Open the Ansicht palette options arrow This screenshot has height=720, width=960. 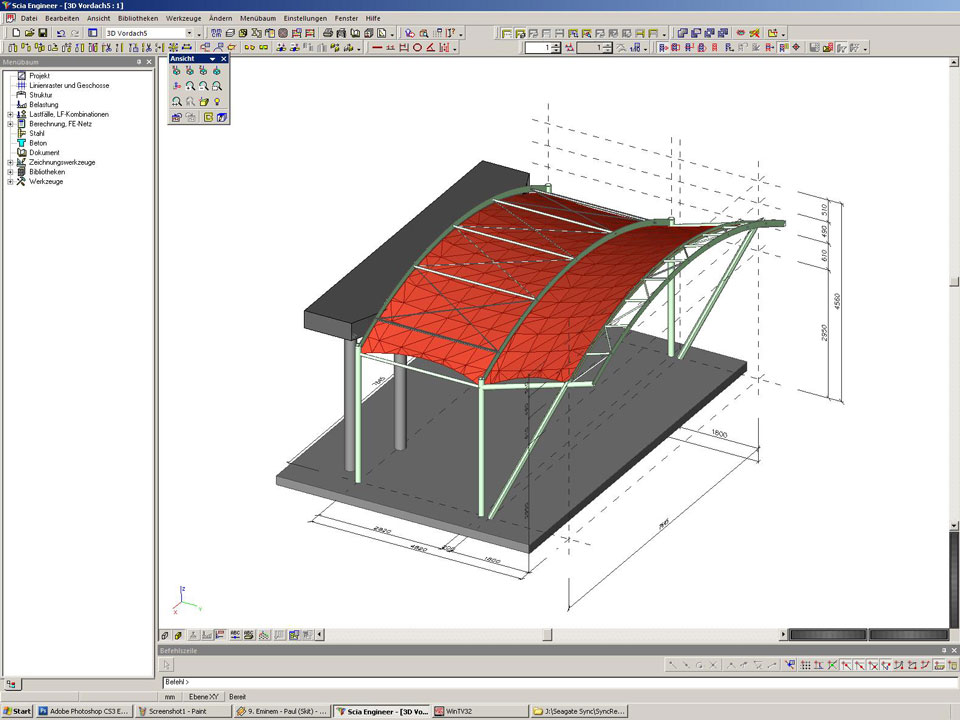(212, 59)
